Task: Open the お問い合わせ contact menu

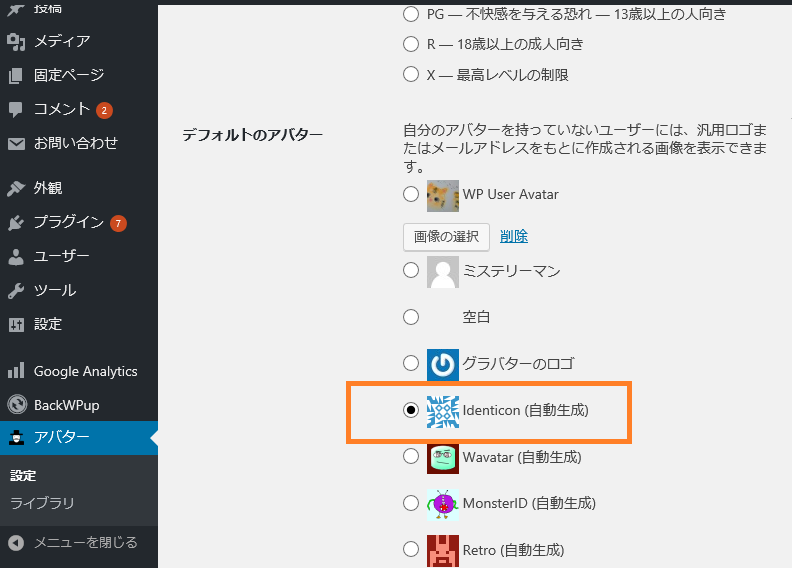Action: [75, 143]
